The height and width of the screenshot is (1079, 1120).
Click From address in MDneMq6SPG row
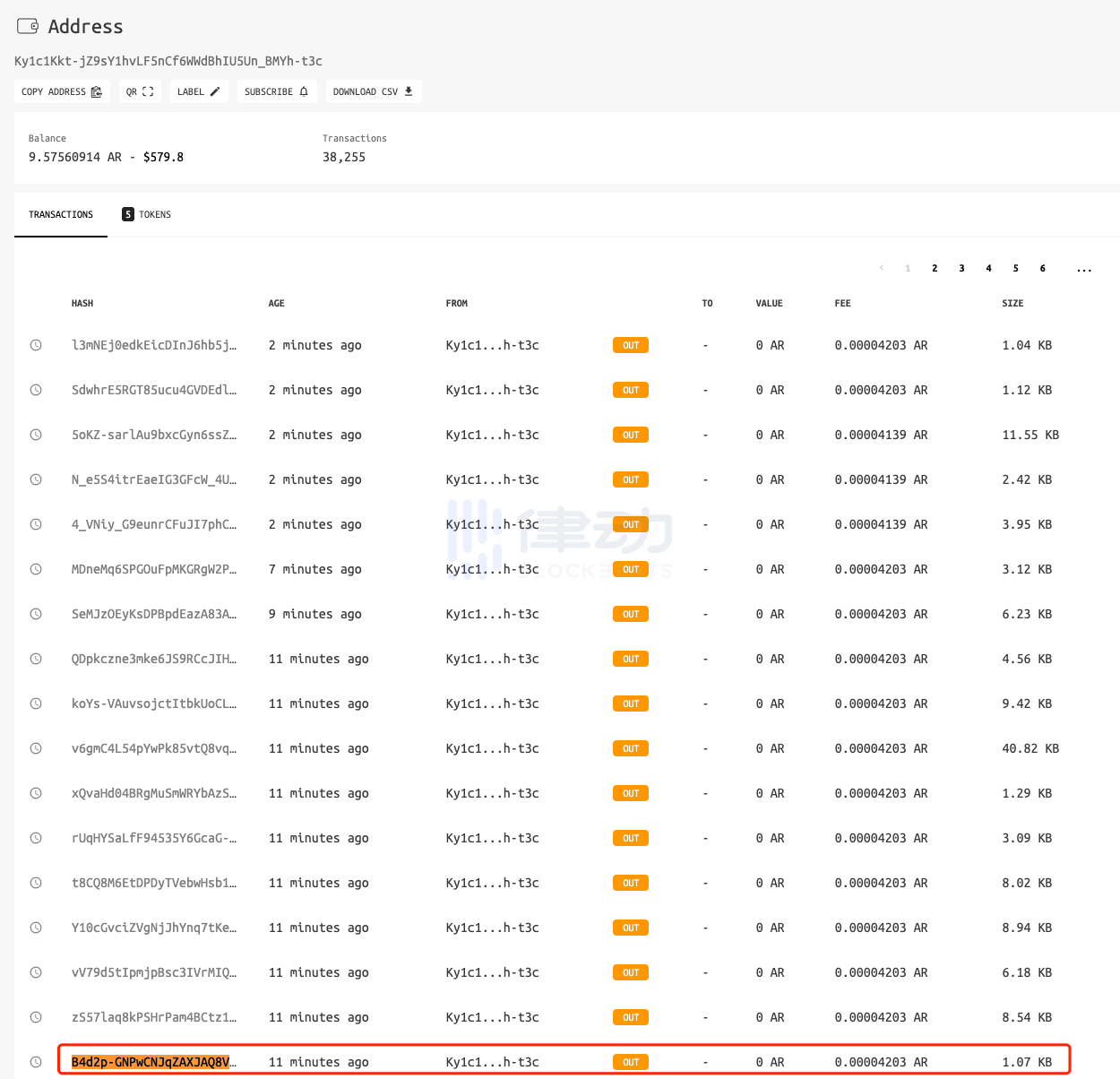click(492, 569)
